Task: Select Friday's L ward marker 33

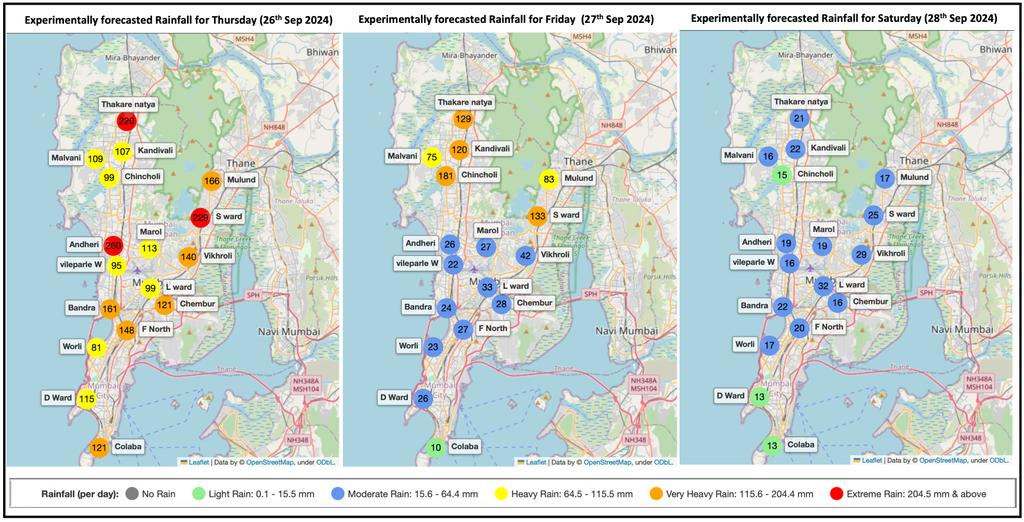Action: pyautogui.click(x=487, y=287)
